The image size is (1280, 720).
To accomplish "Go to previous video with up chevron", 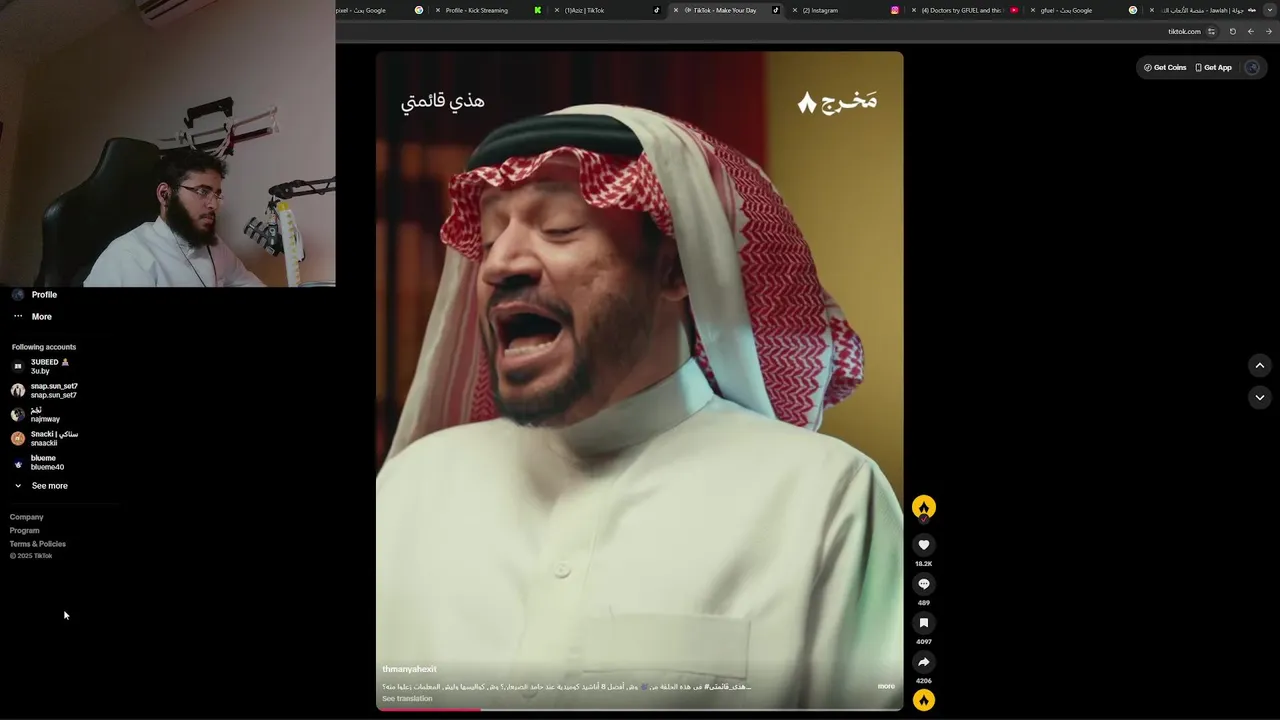I will pyautogui.click(x=1260, y=366).
